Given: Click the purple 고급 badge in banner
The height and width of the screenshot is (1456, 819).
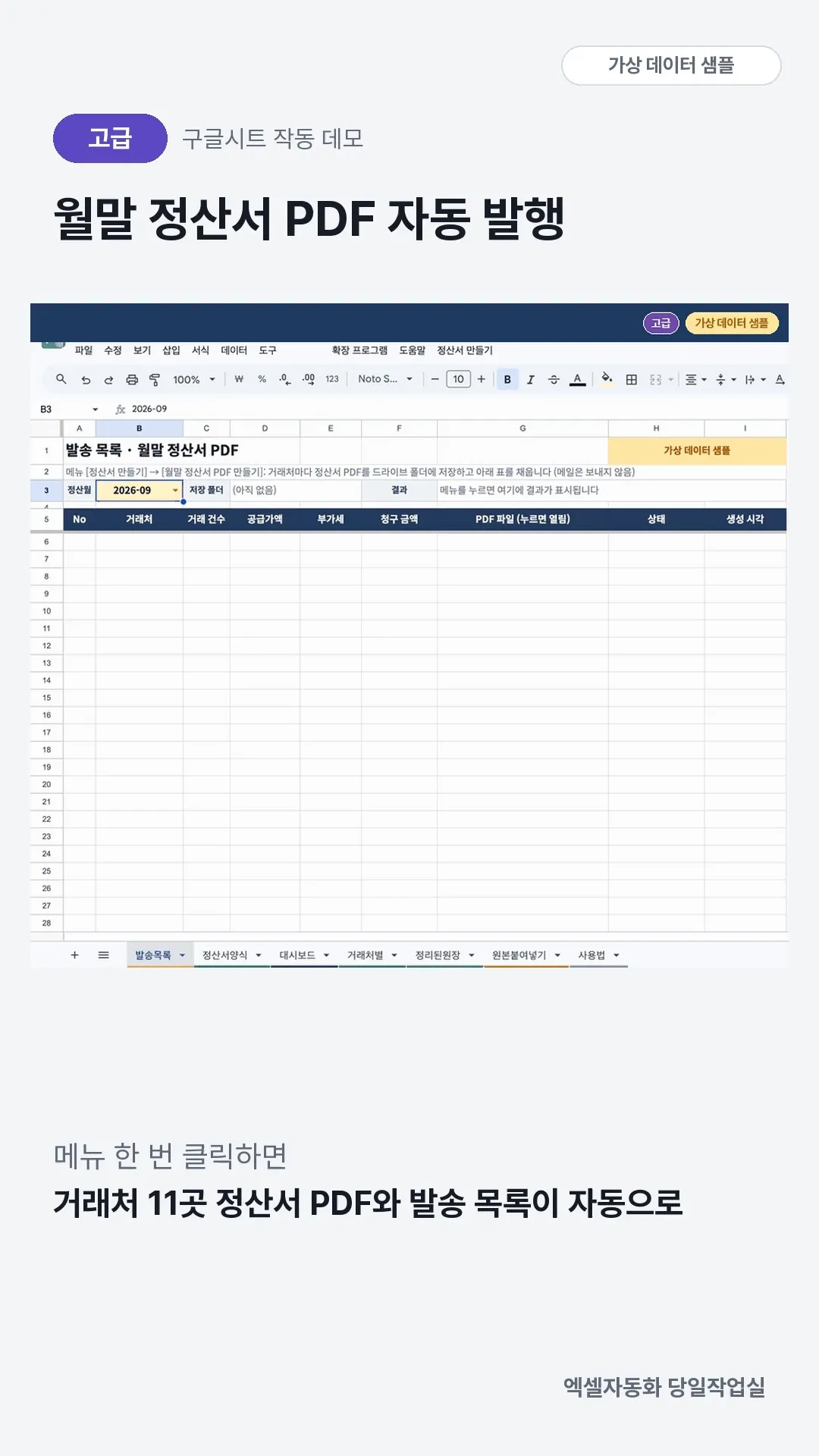Looking at the screenshot, I should pyautogui.click(x=661, y=323).
